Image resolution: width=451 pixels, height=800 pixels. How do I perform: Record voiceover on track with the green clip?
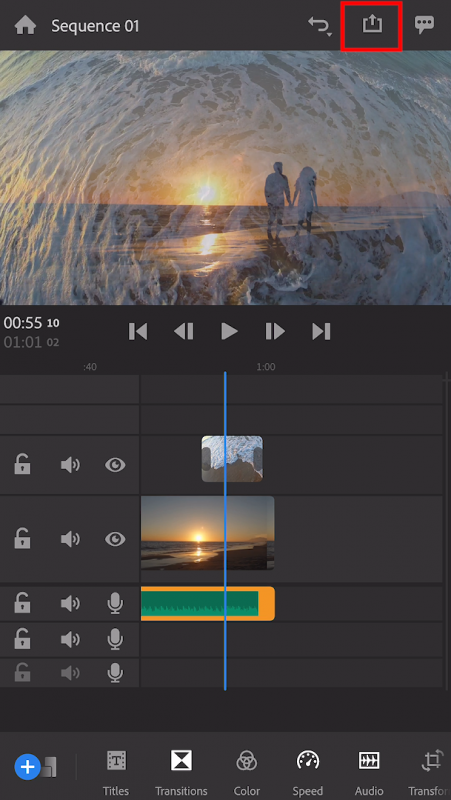coord(115,604)
